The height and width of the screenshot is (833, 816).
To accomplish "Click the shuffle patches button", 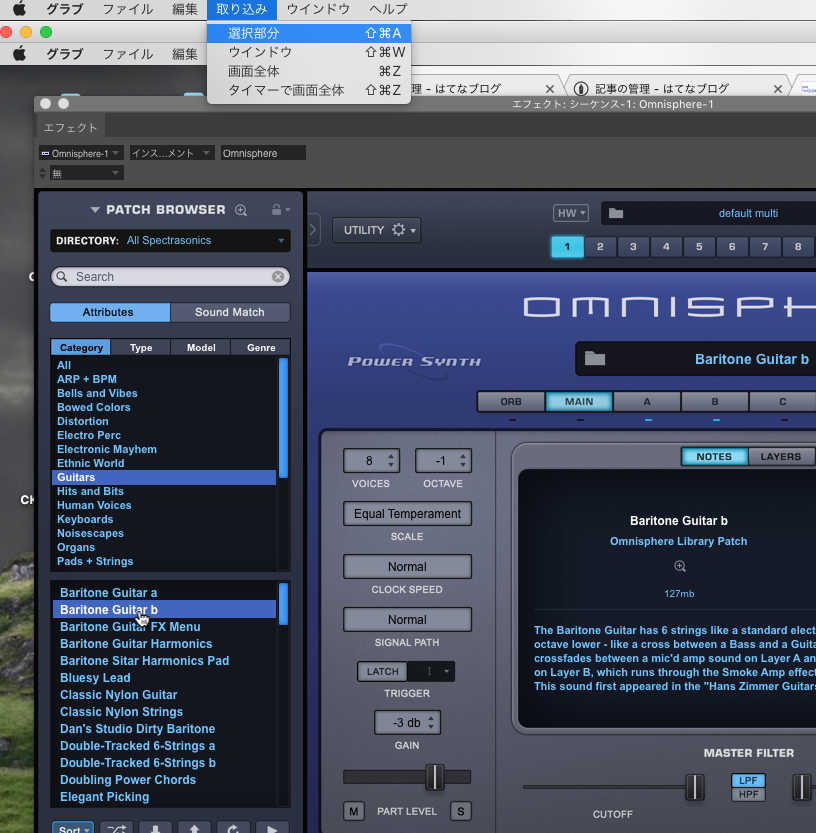I will [117, 828].
